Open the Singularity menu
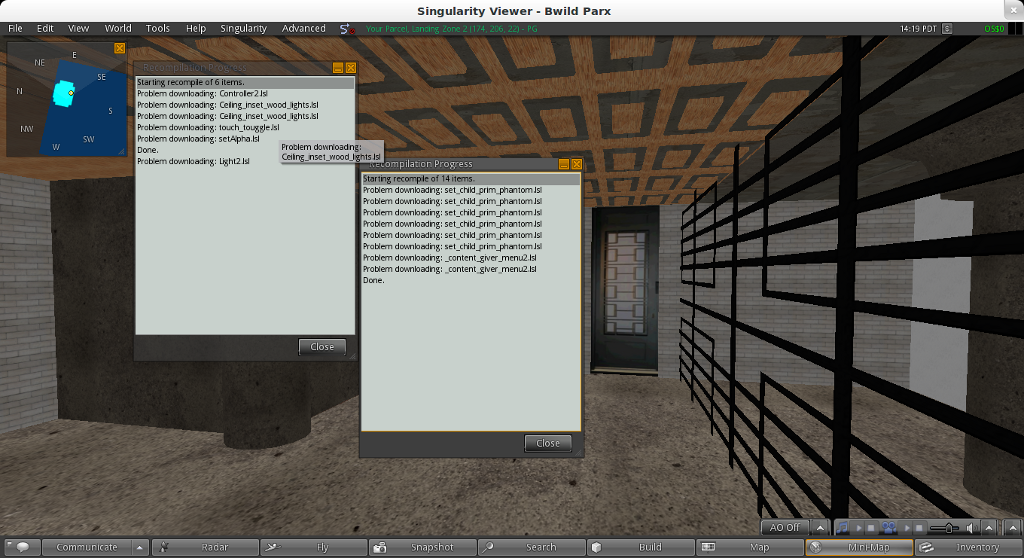 click(x=244, y=28)
